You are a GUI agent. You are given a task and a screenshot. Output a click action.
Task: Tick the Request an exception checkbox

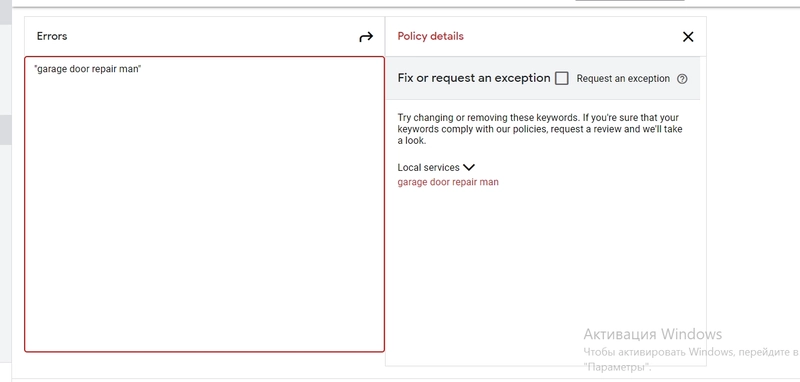click(x=562, y=79)
